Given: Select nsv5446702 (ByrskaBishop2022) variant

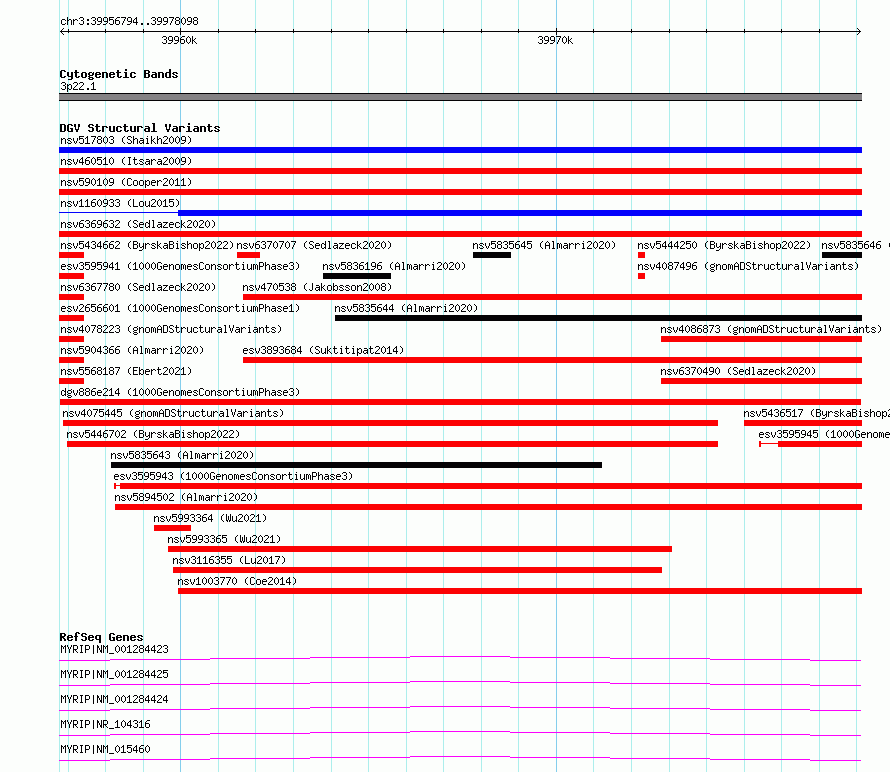Looking at the screenshot, I should pyautogui.click(x=153, y=434).
